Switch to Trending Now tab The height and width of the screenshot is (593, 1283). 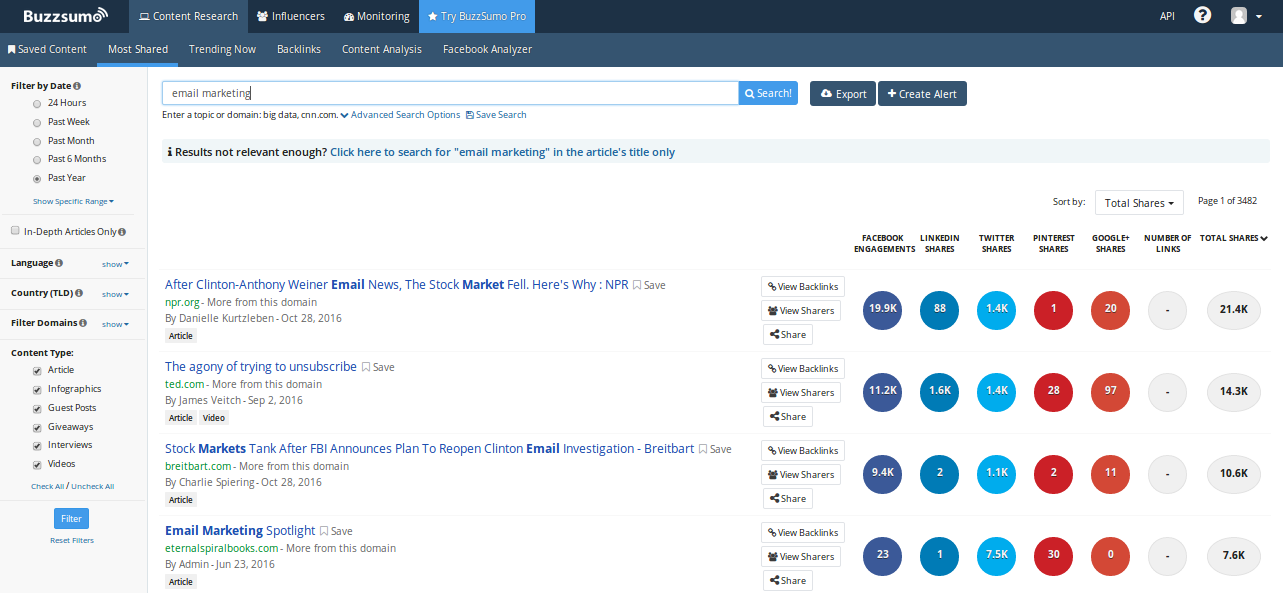pyautogui.click(x=222, y=49)
